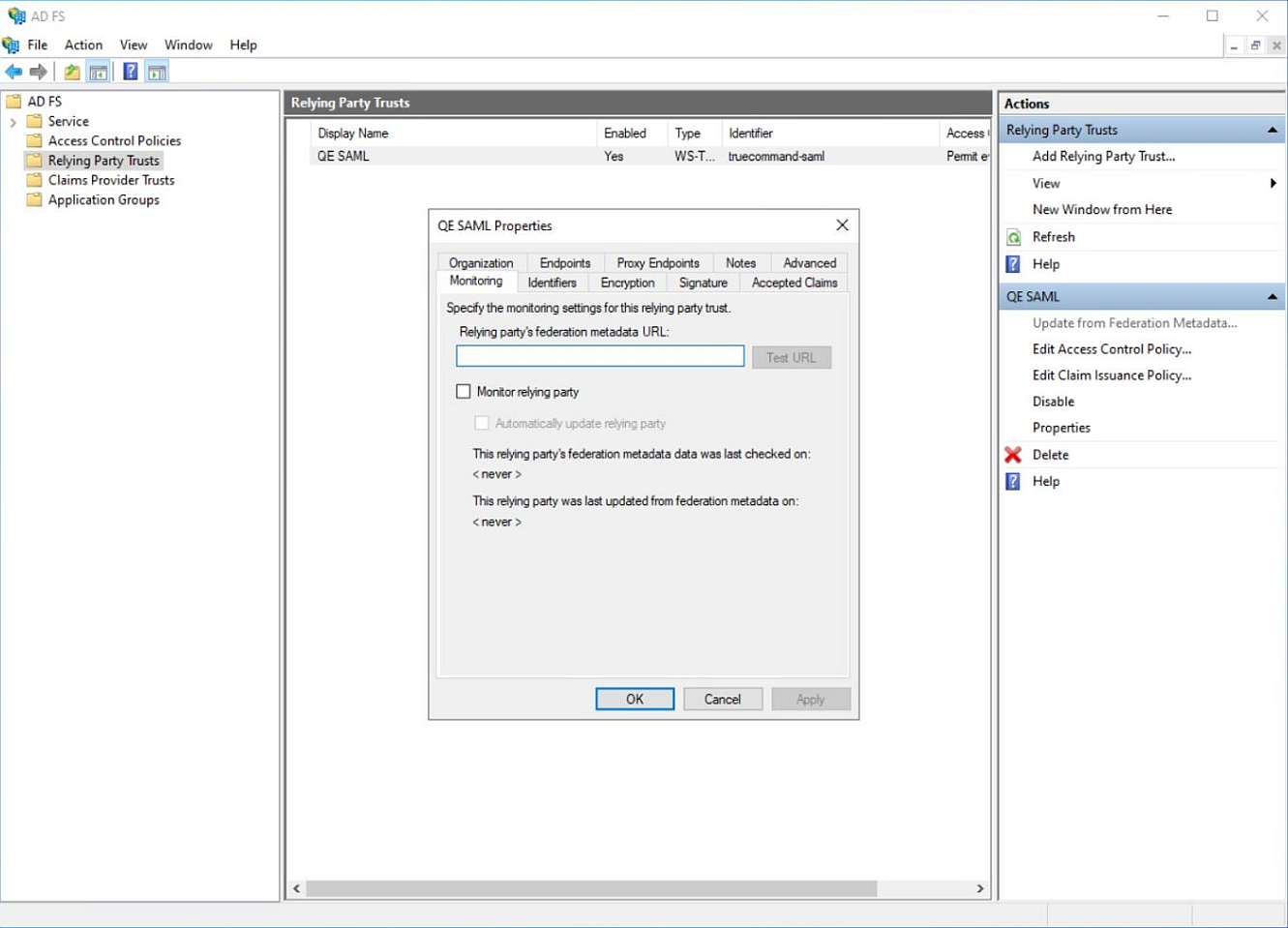
Task: Toggle the Show/Hide Action Pane icon
Action: point(157,72)
